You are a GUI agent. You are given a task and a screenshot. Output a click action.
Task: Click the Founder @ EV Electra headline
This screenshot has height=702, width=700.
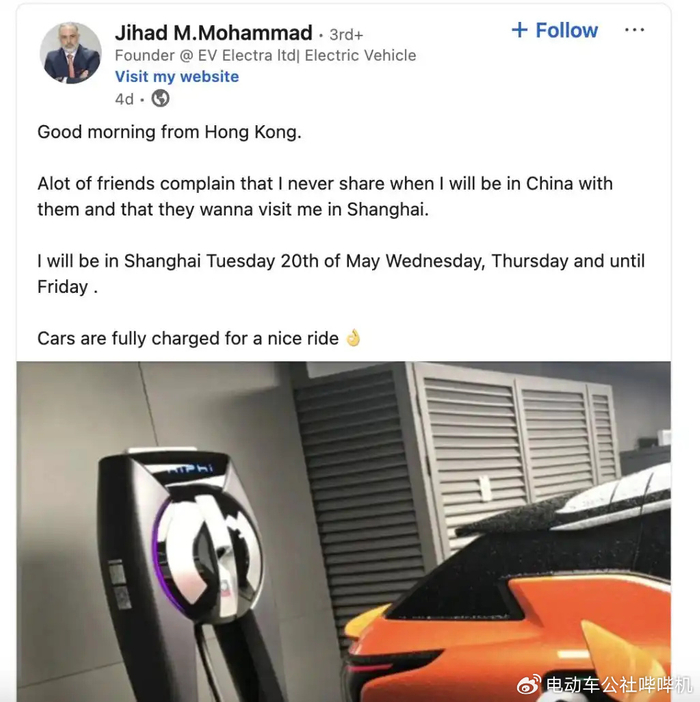(265, 56)
